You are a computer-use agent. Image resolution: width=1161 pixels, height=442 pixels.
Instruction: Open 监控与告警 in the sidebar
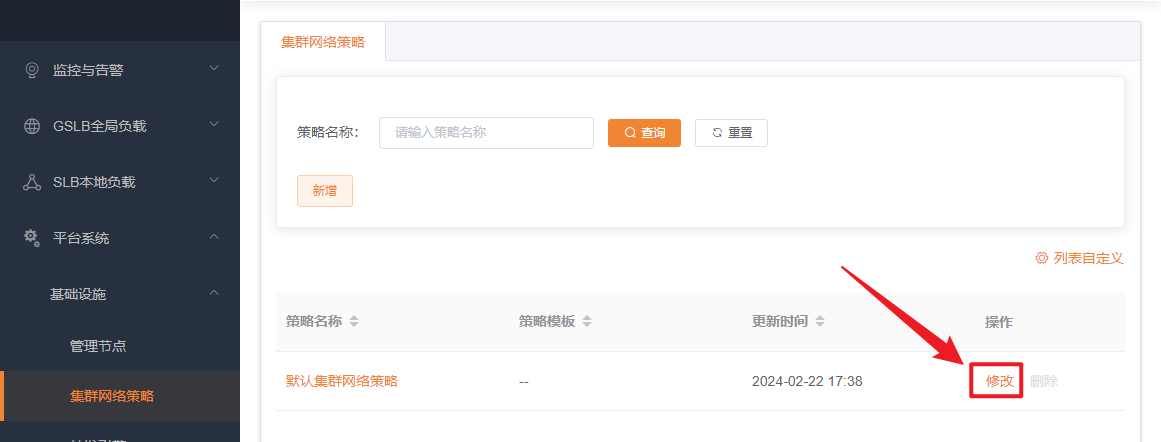point(120,70)
